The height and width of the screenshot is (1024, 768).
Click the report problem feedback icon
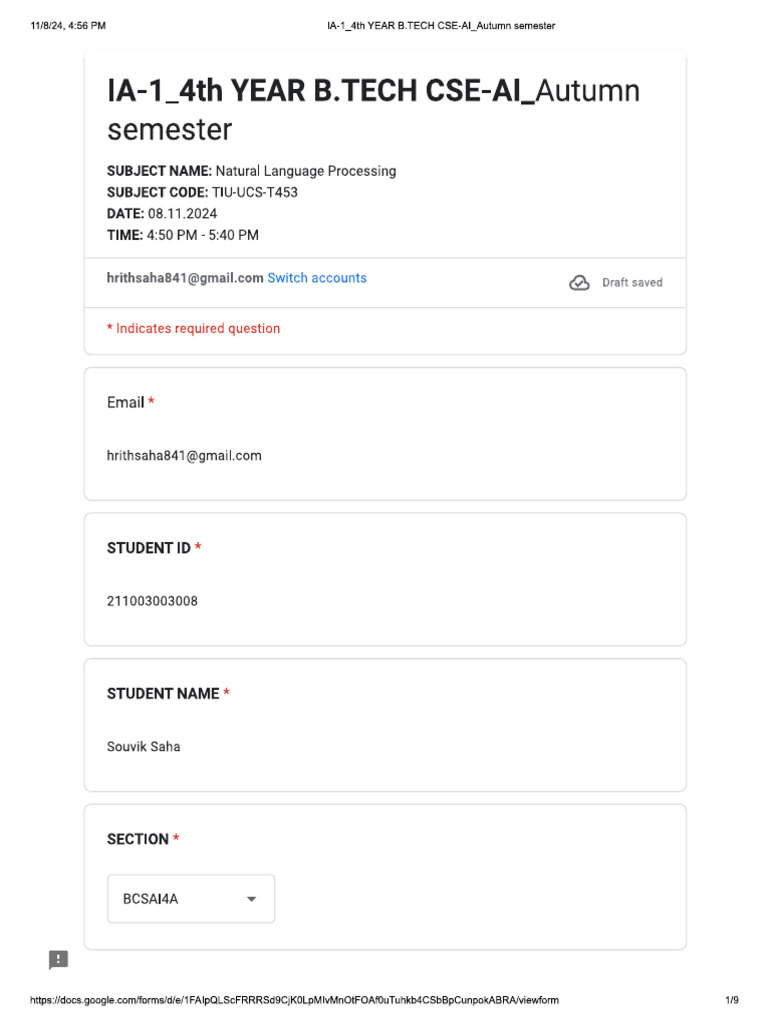pos(59,960)
